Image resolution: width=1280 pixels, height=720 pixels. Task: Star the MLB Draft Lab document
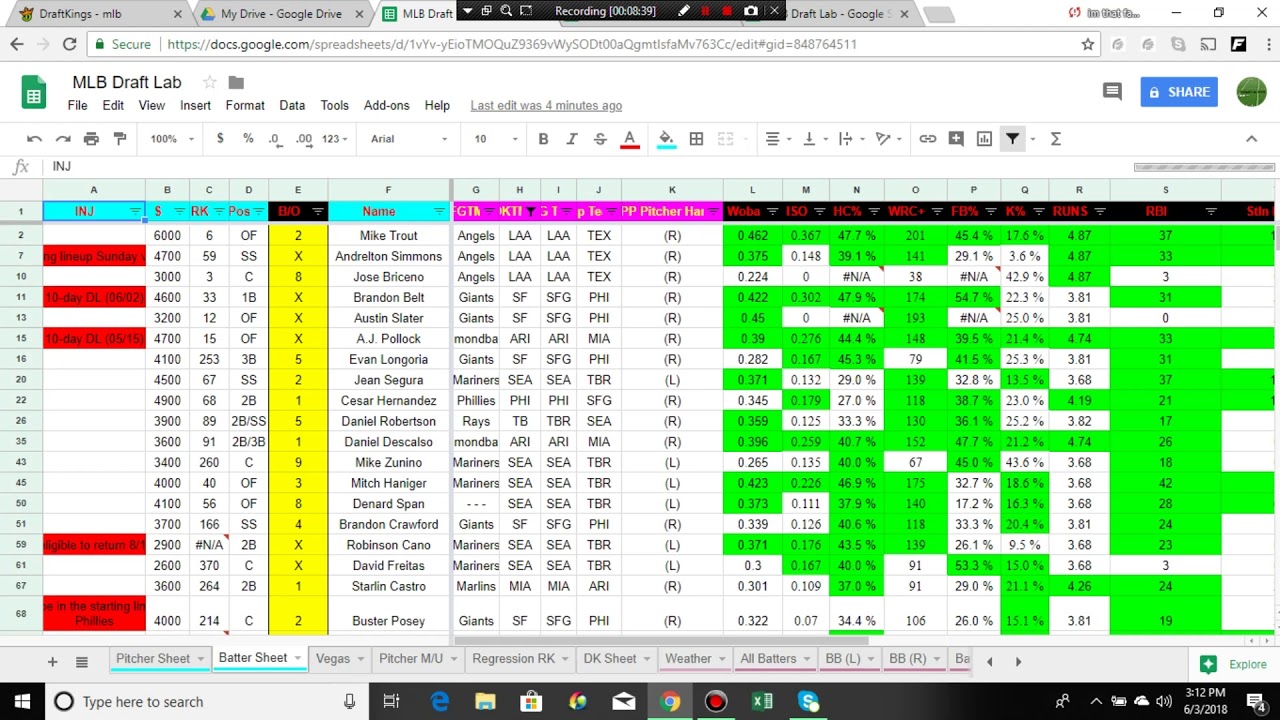point(209,82)
